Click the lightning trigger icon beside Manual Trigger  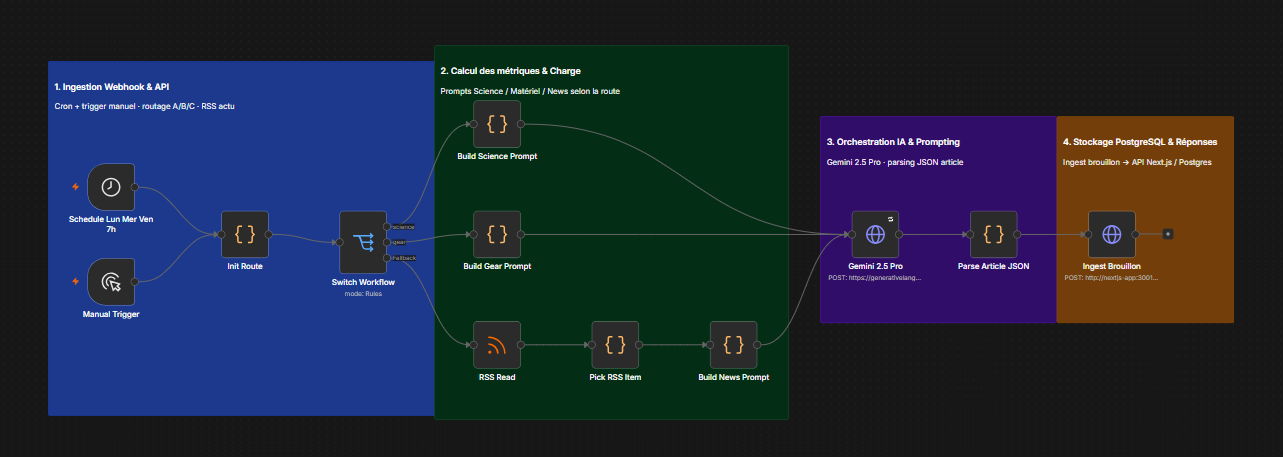[x=75, y=283]
